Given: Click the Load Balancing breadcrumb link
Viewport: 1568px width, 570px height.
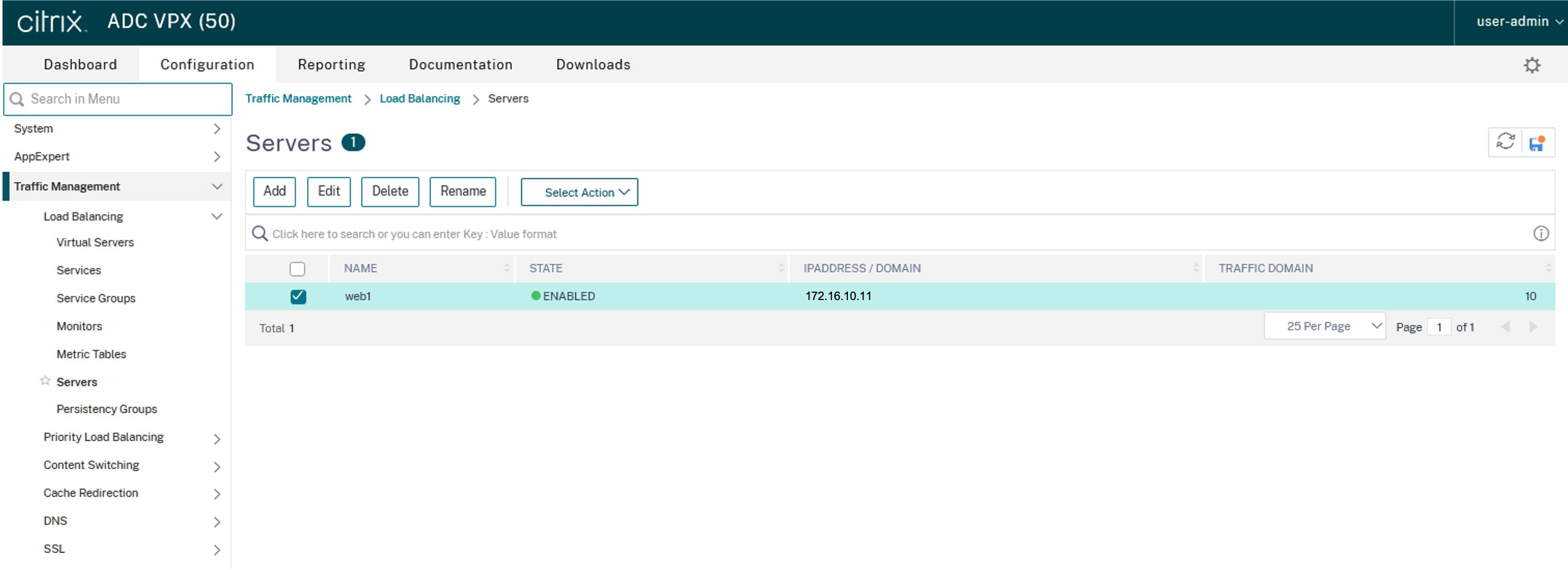Looking at the screenshot, I should (x=419, y=99).
